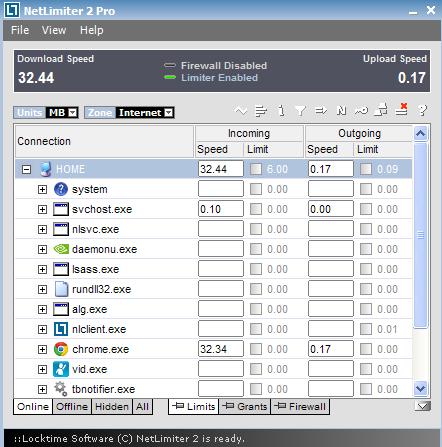Expand the system process node

(42, 189)
